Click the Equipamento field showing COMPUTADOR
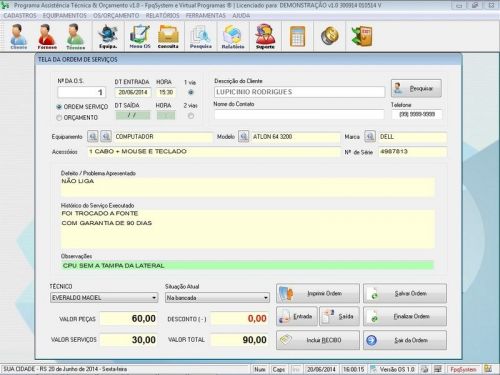Viewport: 500px width, 375px height. coord(163,137)
